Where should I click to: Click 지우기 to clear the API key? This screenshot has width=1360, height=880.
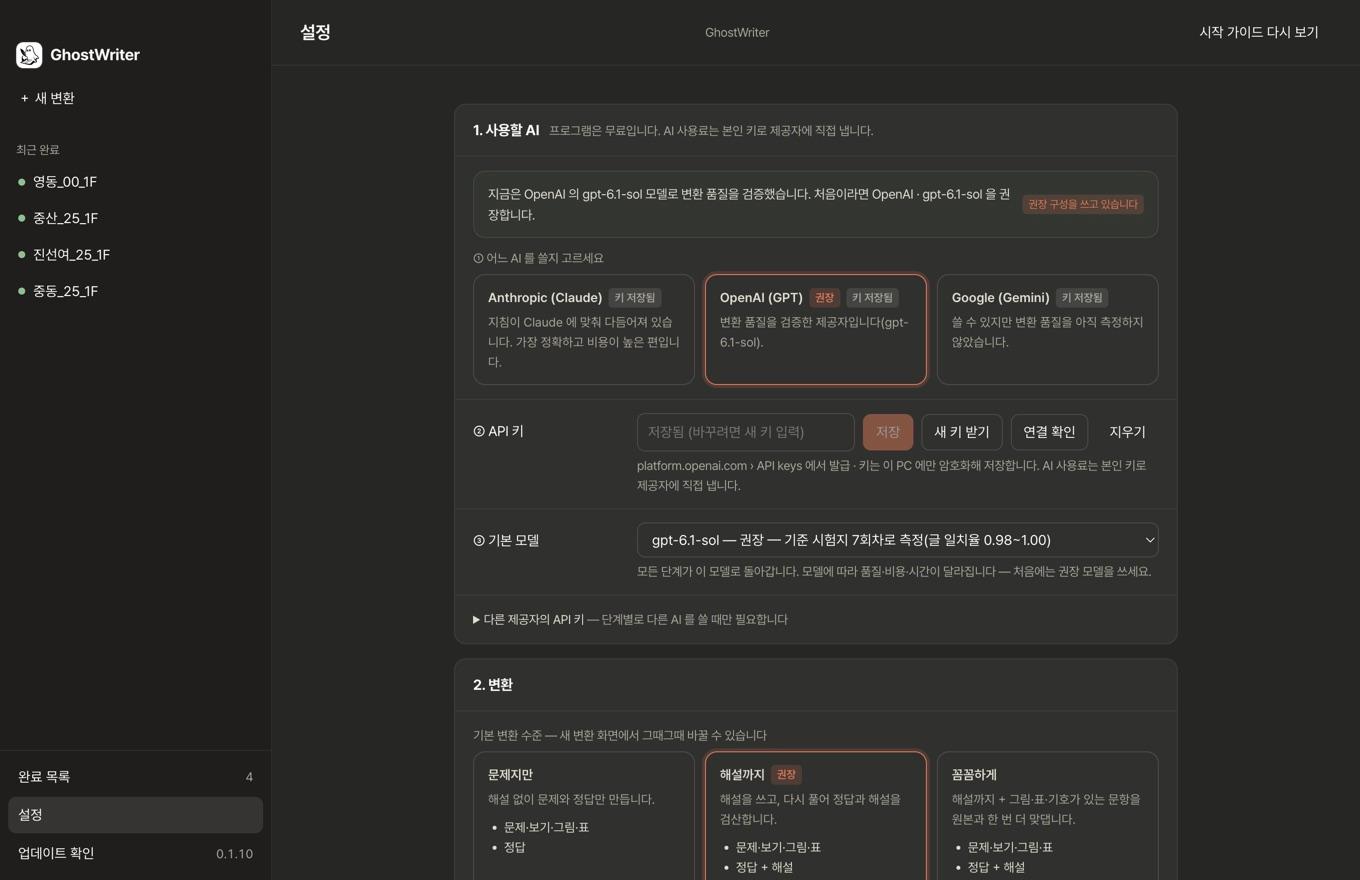1127,432
